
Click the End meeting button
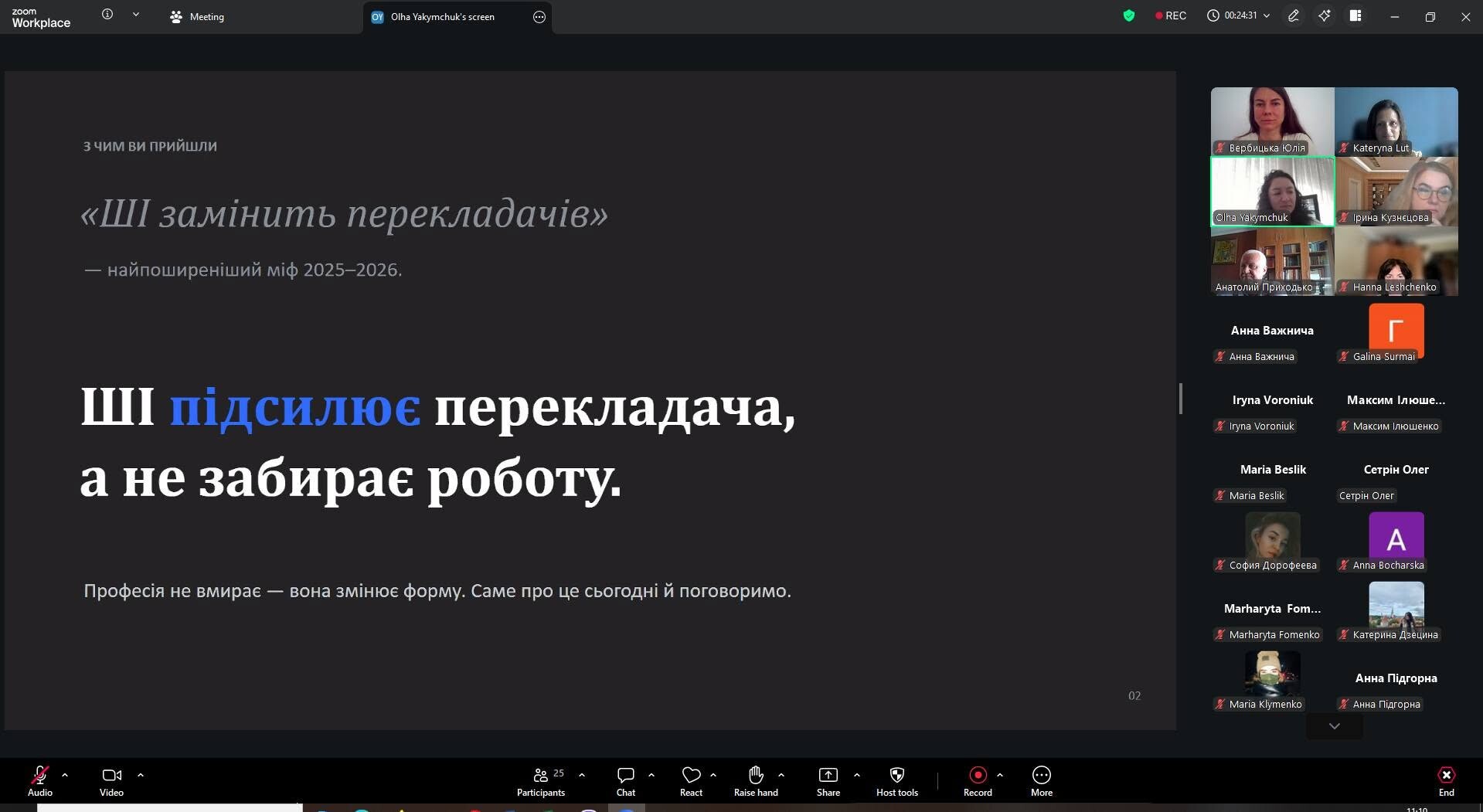pos(1447,780)
